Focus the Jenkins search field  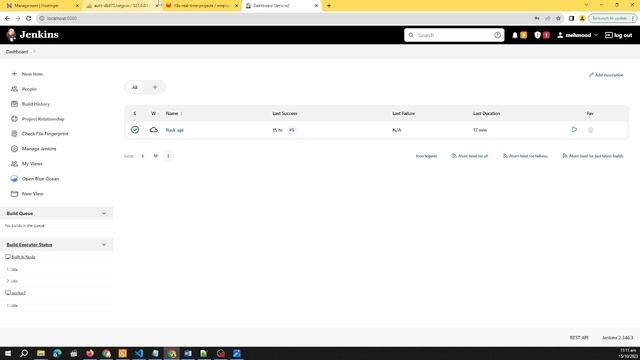point(454,35)
